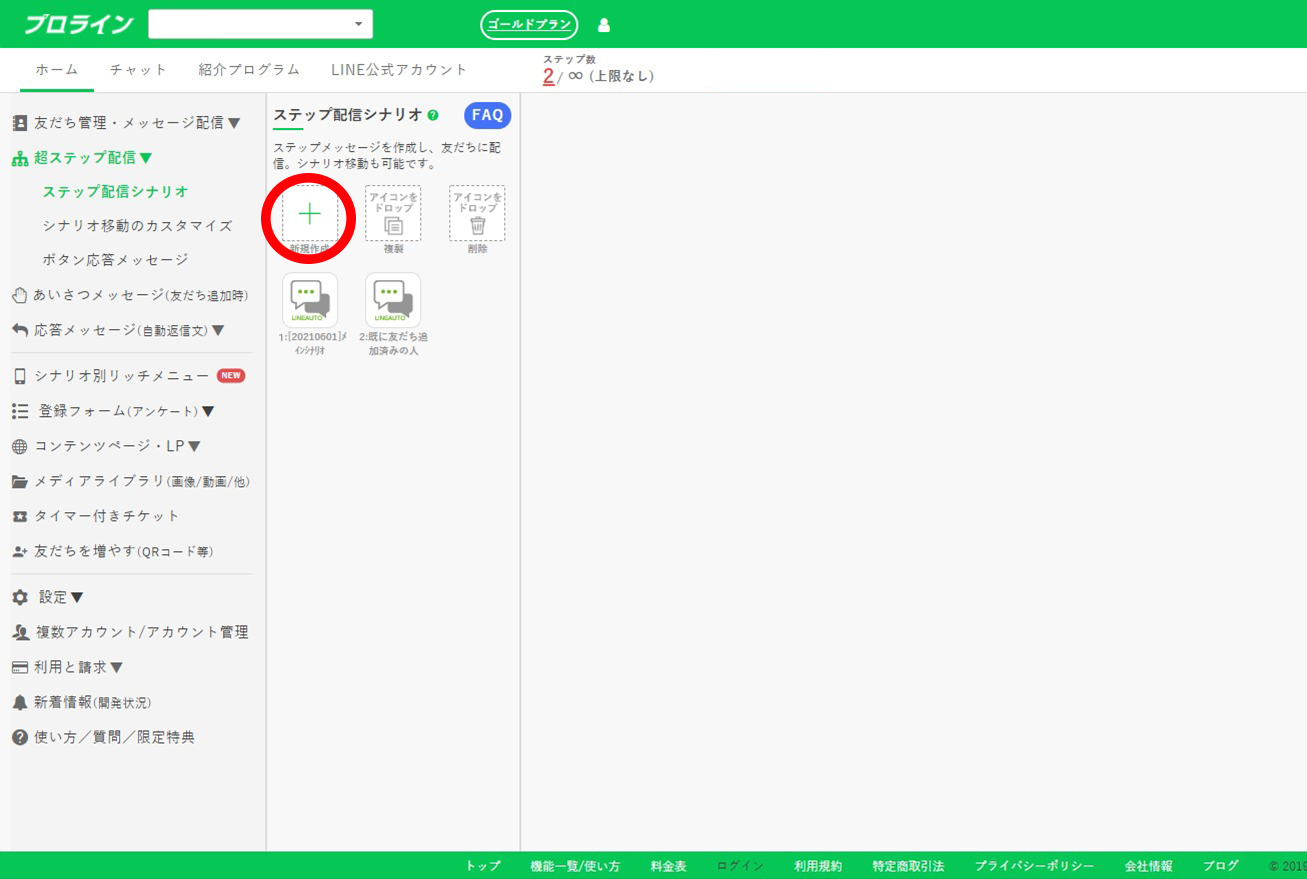Screen dimensions: 1307x879
Task: Click the hand icon beside あいさつメッセージ
Action: click(x=20, y=295)
